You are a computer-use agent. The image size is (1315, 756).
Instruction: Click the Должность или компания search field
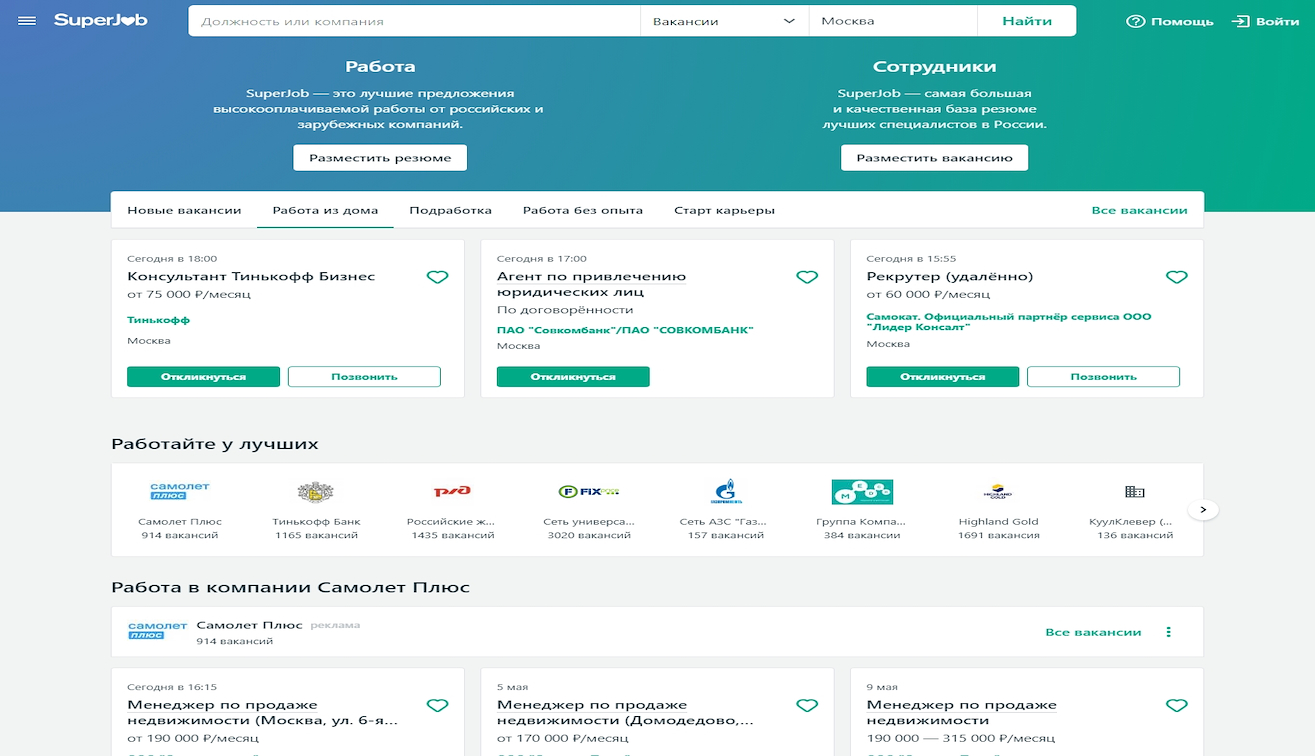(x=414, y=21)
